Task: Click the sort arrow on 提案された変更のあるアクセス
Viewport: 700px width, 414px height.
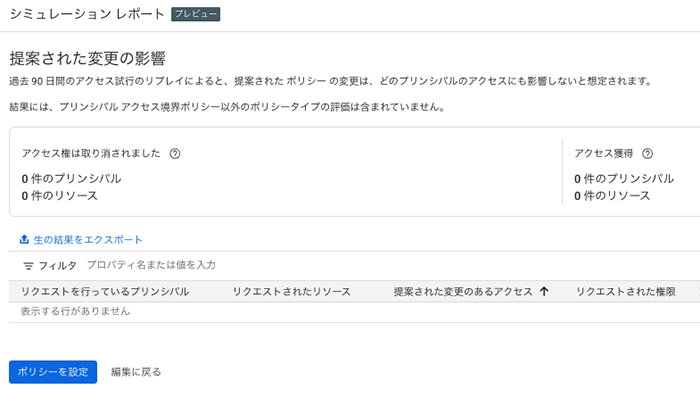Action: (544, 292)
